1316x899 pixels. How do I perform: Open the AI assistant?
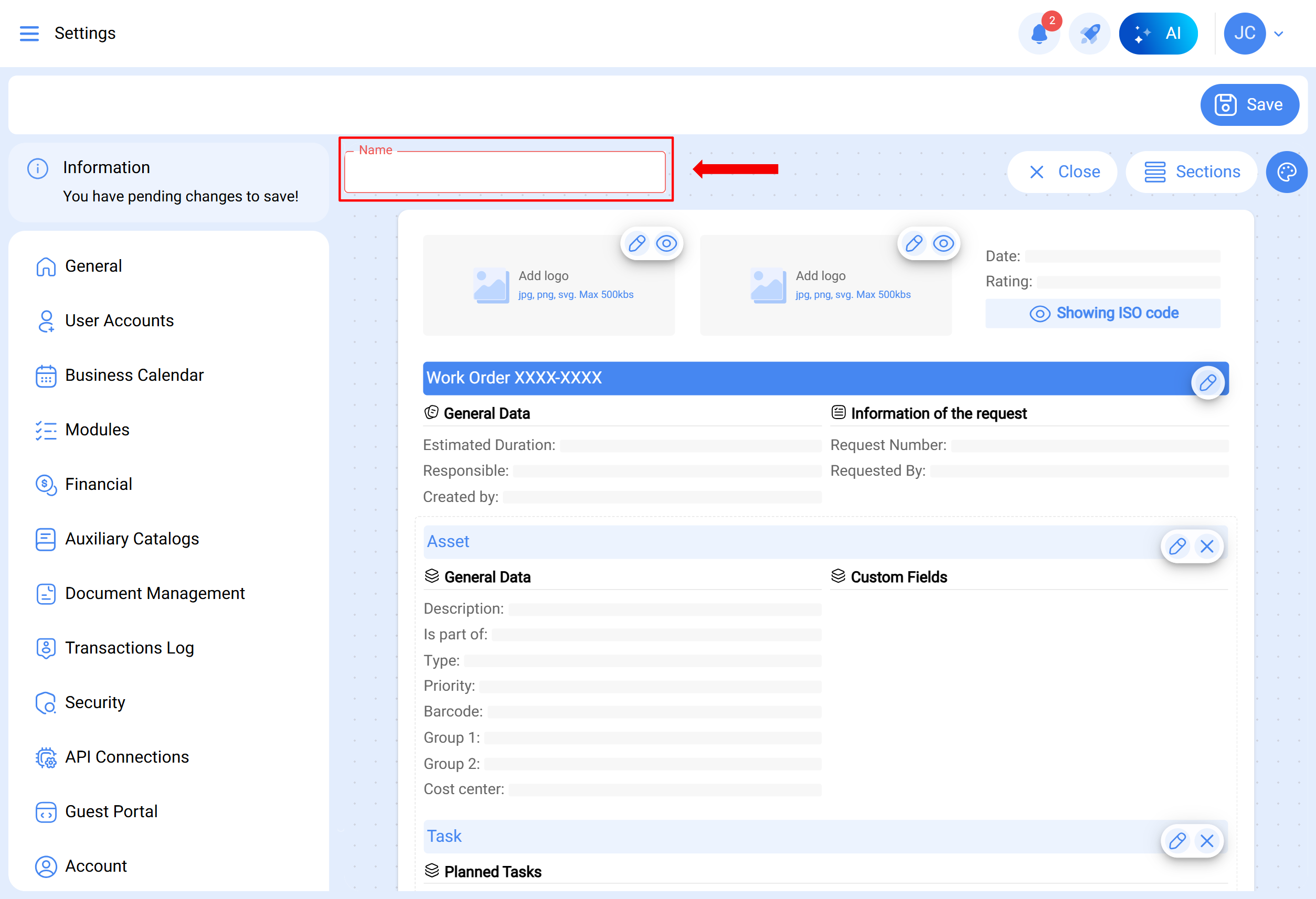pos(1159,33)
